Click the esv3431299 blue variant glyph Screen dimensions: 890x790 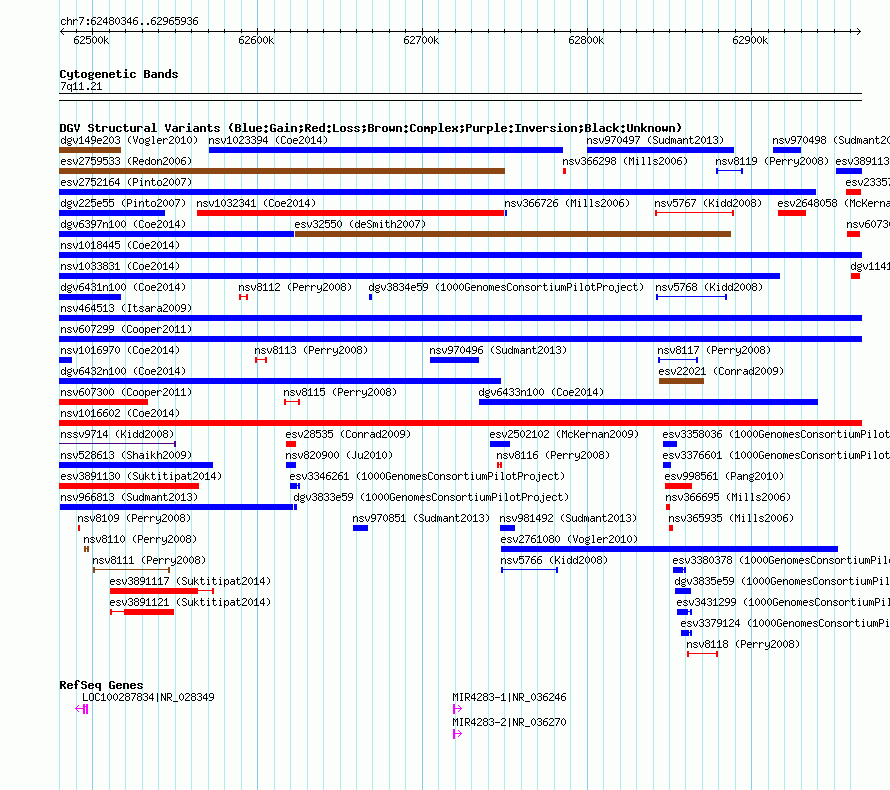point(684,612)
